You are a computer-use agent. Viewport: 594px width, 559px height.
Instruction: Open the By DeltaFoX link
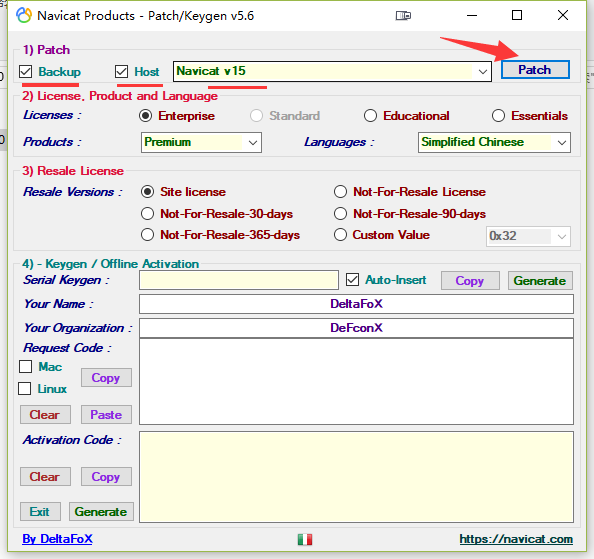tap(57, 539)
